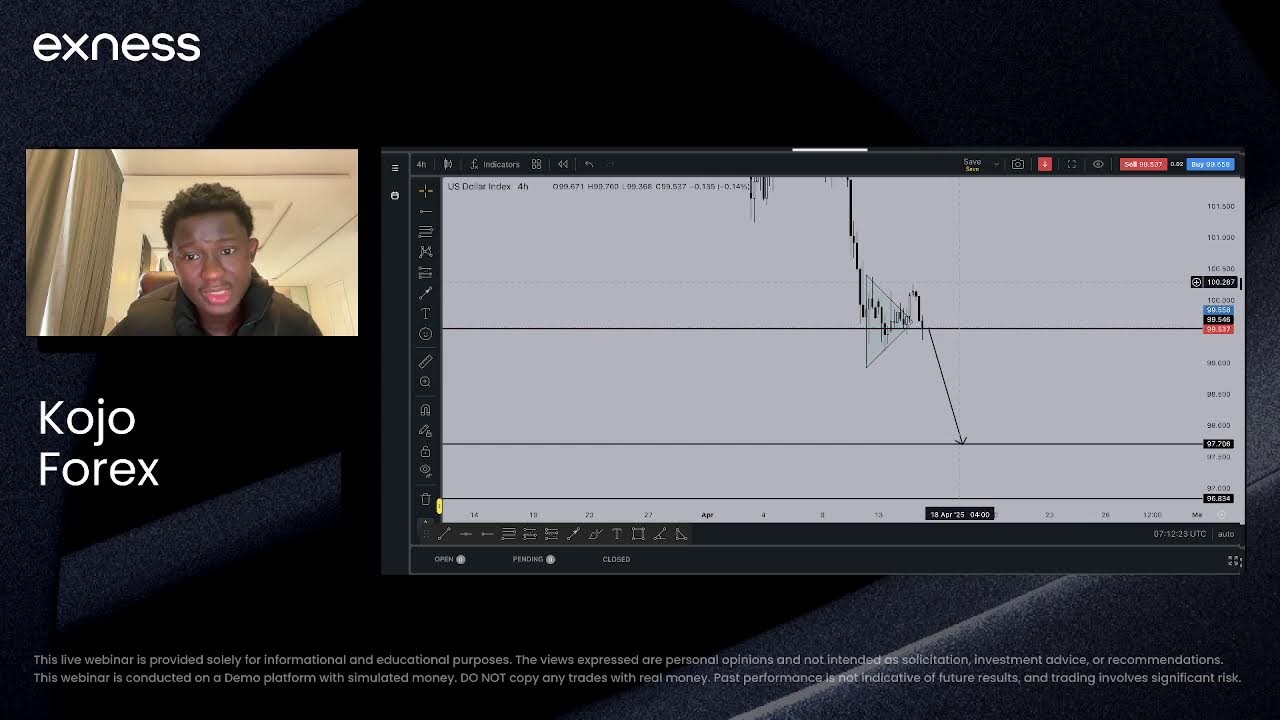Select the 96.834 horizontal line price label
Screen dimensions: 1280x720
(x=1218, y=498)
